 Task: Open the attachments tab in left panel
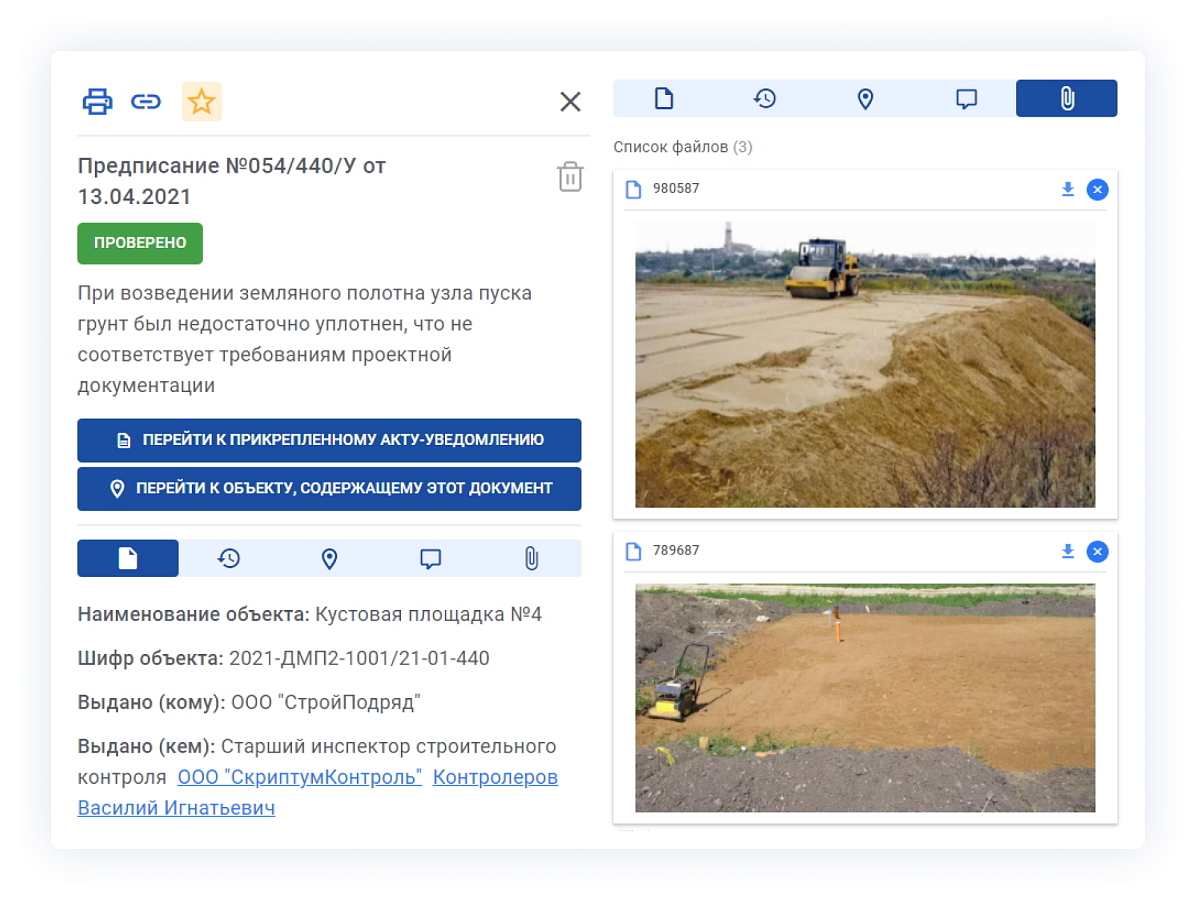[531, 558]
